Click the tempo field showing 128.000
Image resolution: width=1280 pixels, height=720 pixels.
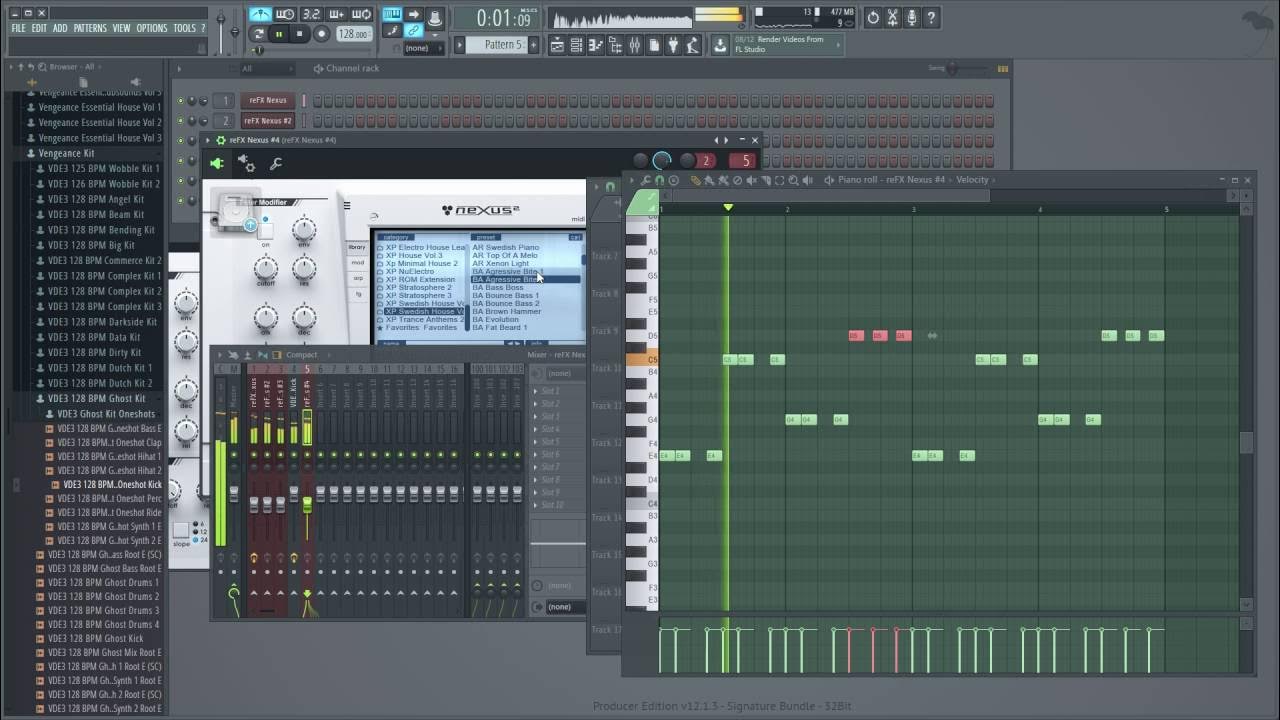point(354,34)
